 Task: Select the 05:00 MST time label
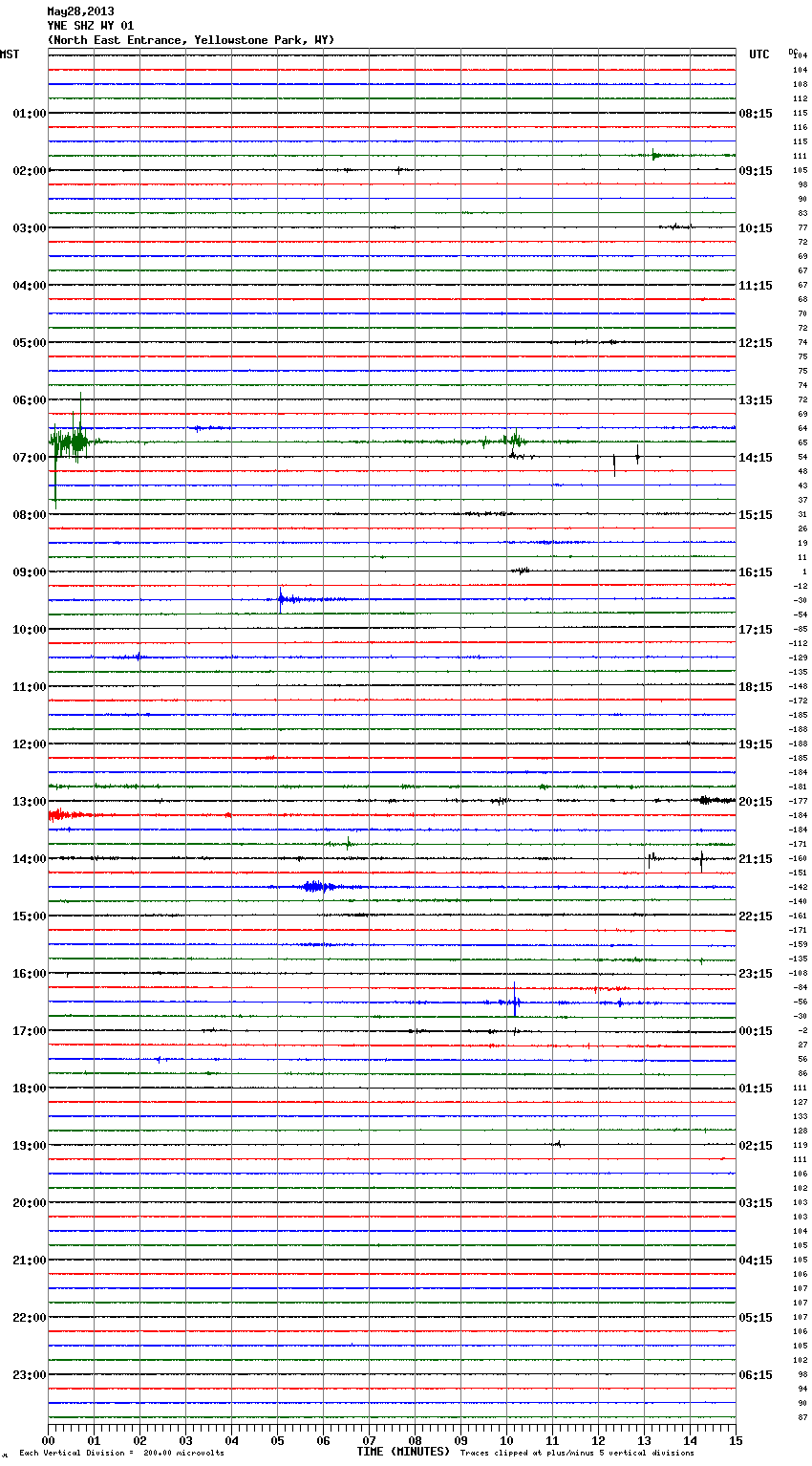click(x=29, y=343)
